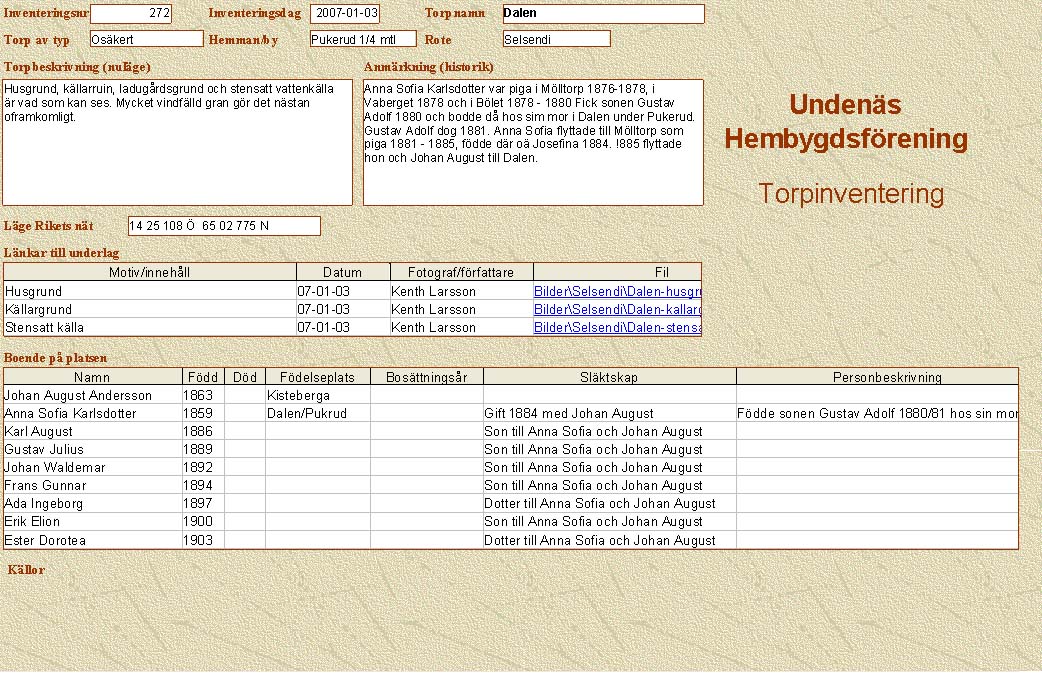Select the Johan August Andersson name cell
This screenshot has height=673, width=1042.
[92, 395]
